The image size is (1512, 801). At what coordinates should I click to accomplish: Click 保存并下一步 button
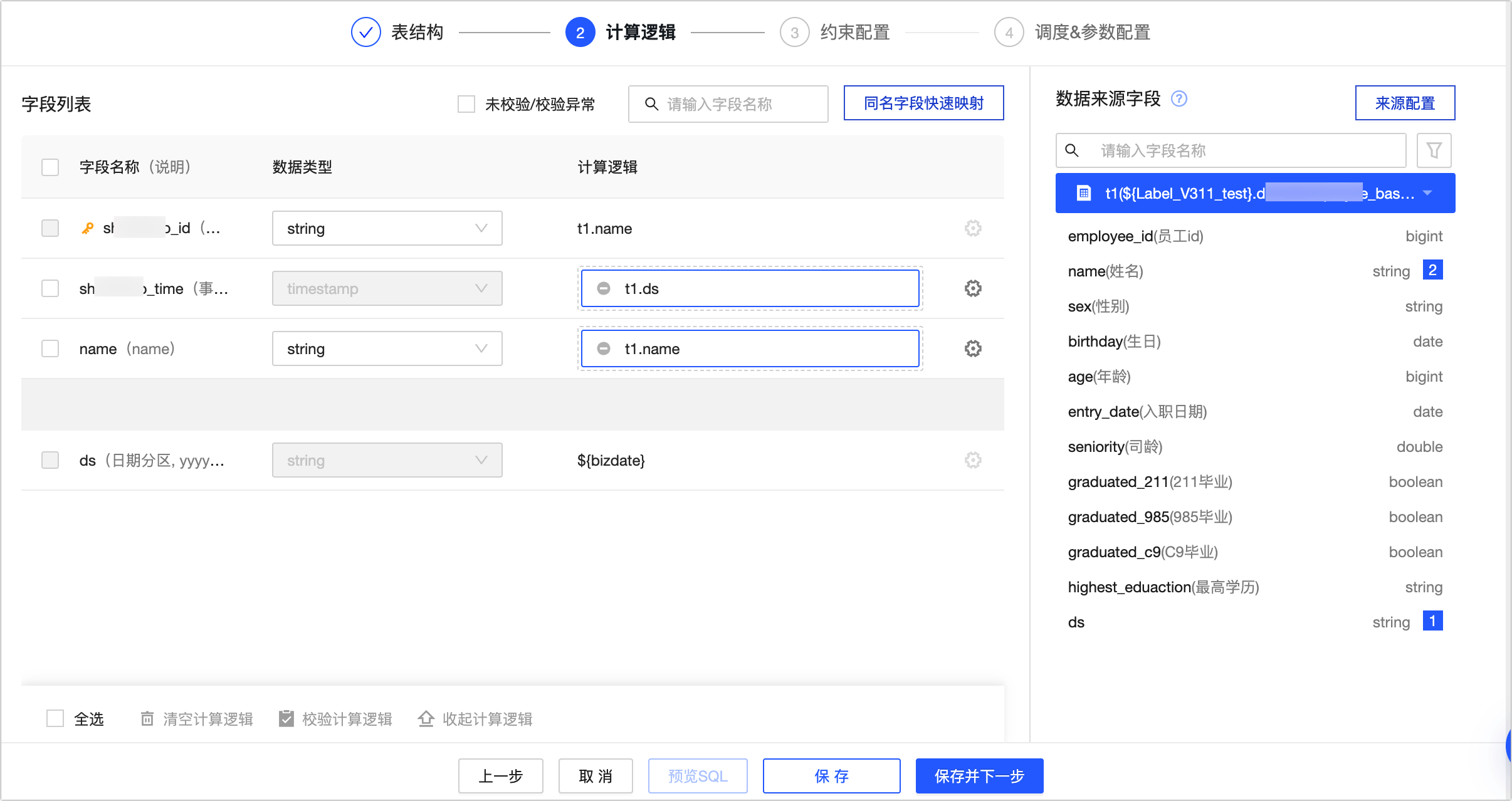tap(979, 776)
